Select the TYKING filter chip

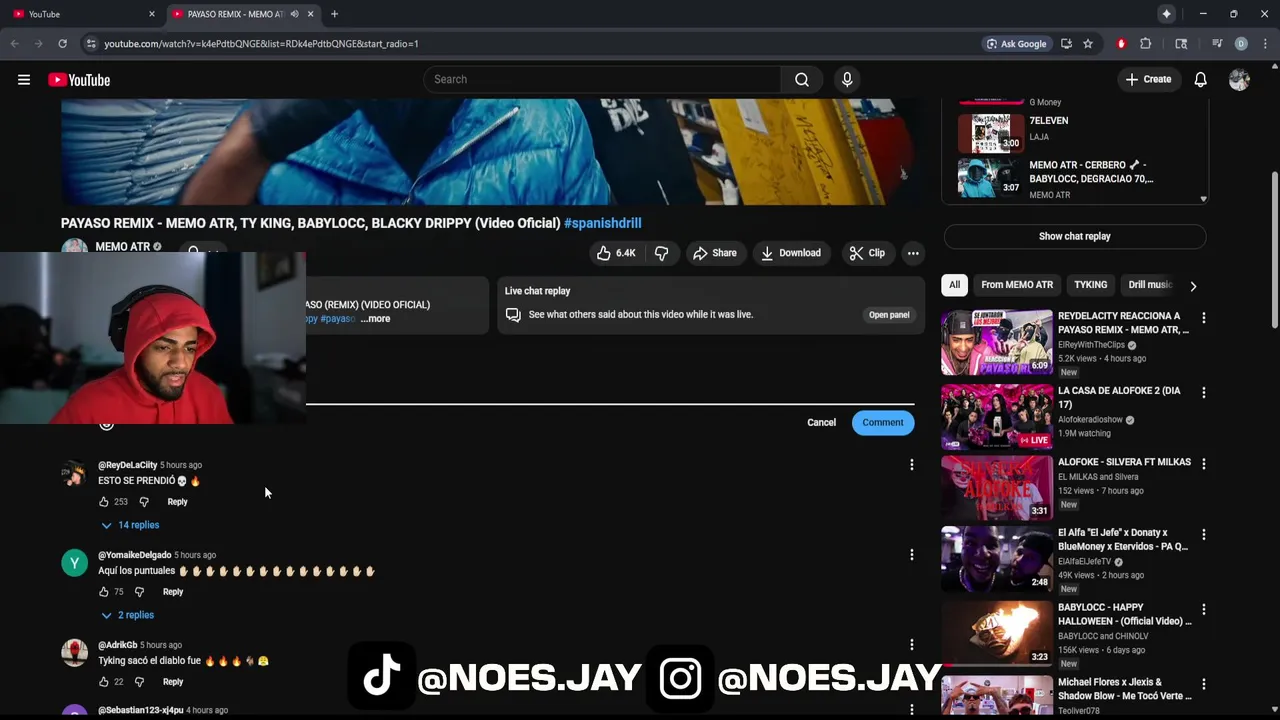click(x=1091, y=285)
